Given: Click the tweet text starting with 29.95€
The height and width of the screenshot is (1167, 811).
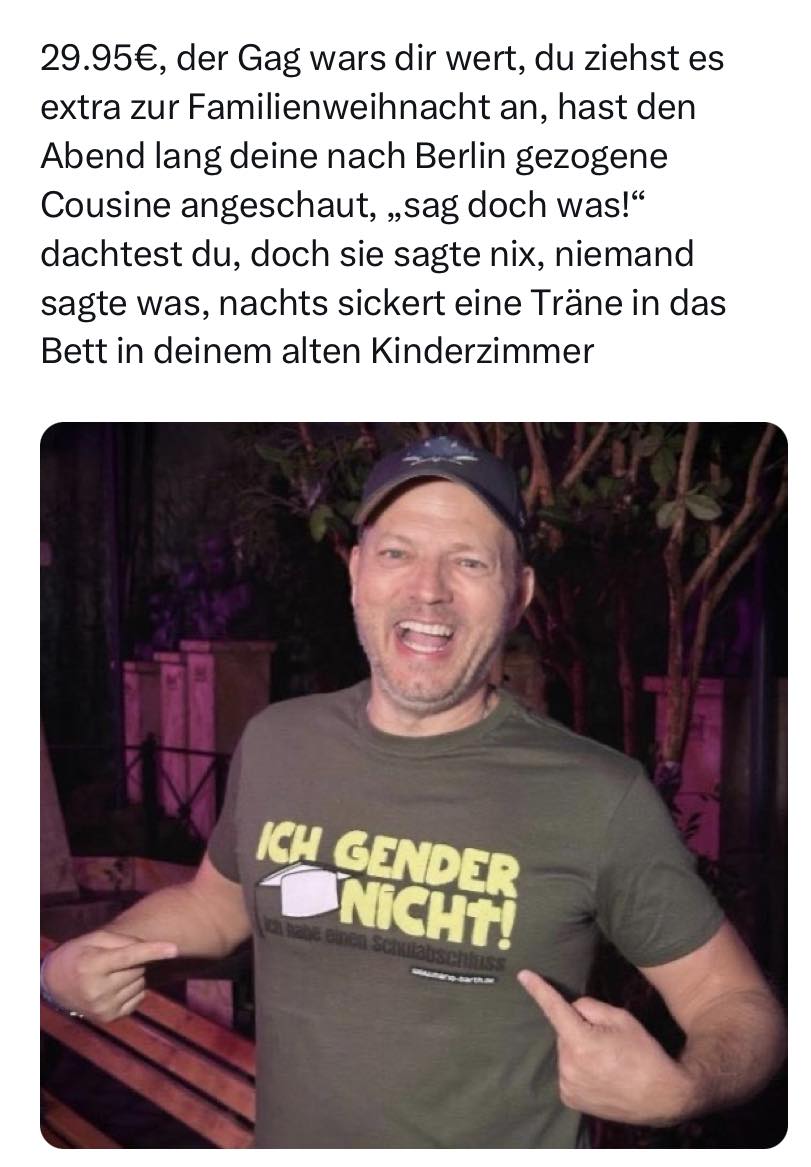Looking at the screenshot, I should coord(382,205).
